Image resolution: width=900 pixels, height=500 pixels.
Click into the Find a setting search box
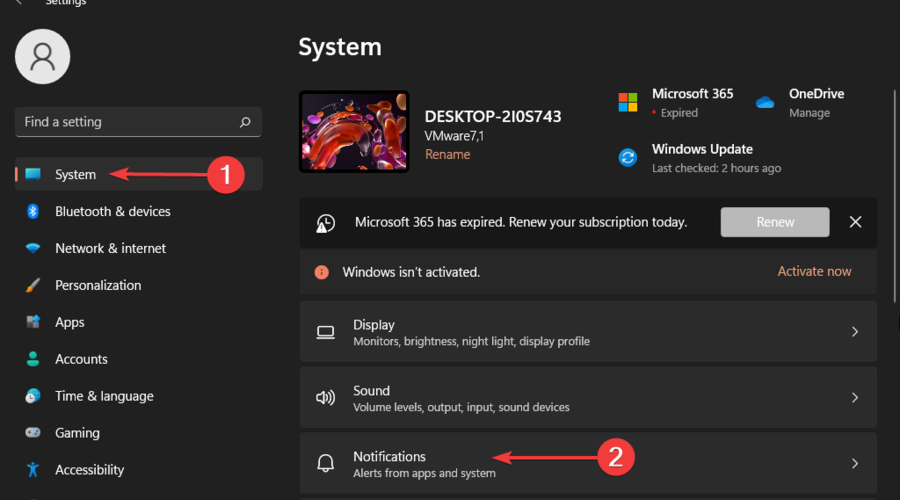pos(125,122)
